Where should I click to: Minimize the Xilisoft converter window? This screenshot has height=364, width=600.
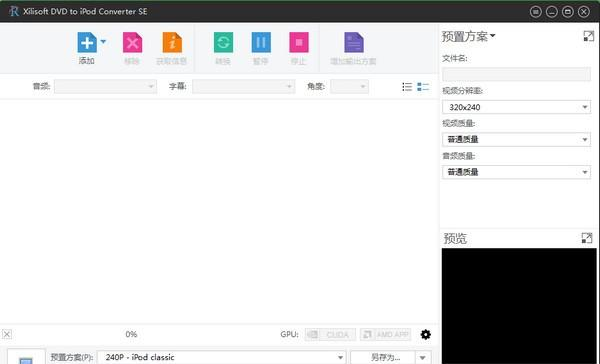(552, 12)
